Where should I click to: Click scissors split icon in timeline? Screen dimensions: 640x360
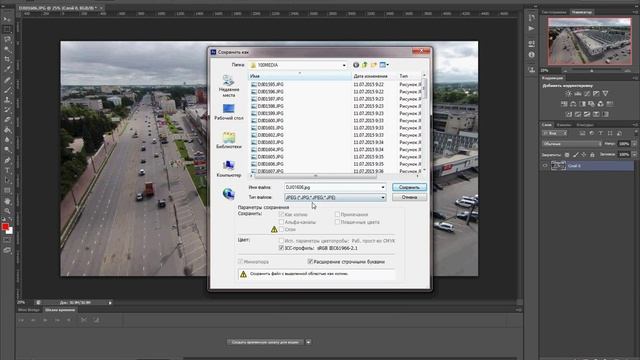(84, 320)
